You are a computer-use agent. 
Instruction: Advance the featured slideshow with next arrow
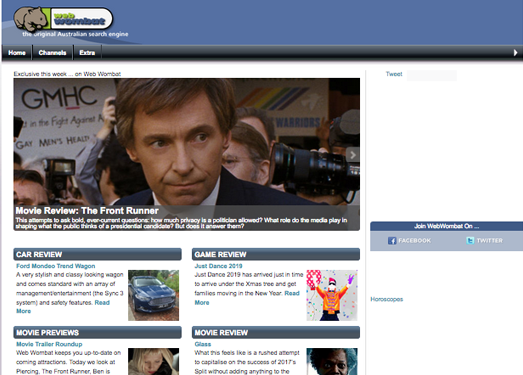pos(353,155)
